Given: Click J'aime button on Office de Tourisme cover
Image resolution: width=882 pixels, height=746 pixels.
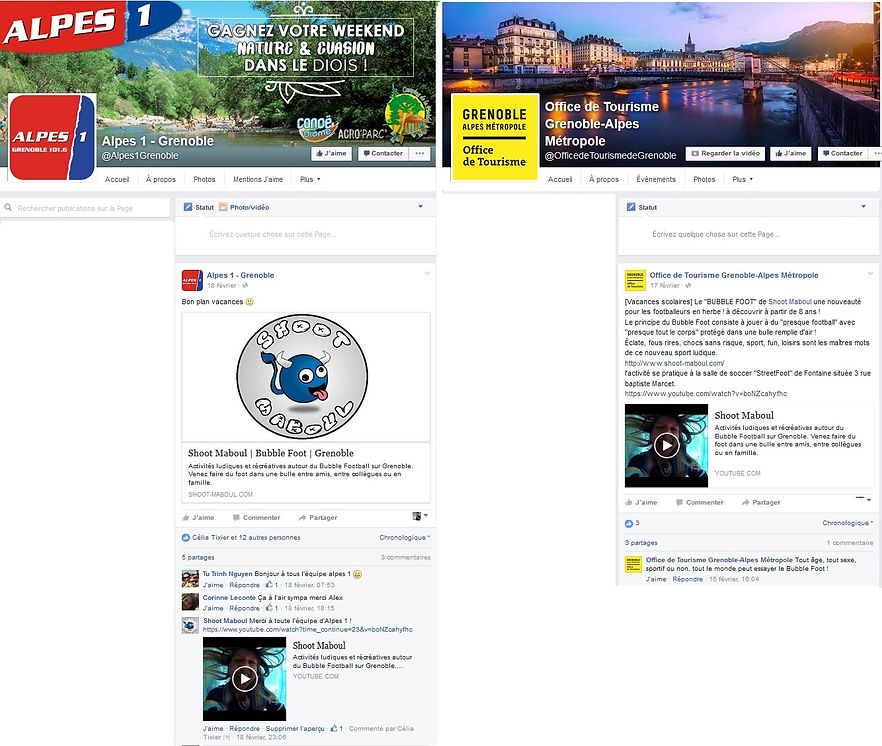Looking at the screenshot, I should point(791,154).
